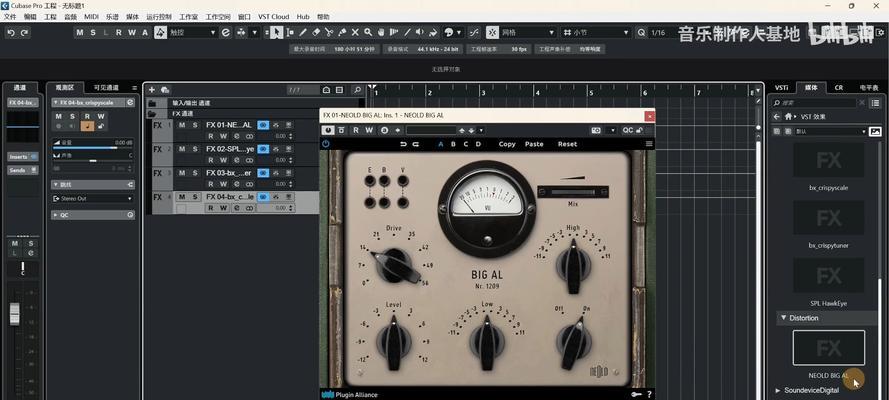Image resolution: width=889 pixels, height=400 pixels.
Task: Select the Zoom magnifier tool
Action: 368,32
